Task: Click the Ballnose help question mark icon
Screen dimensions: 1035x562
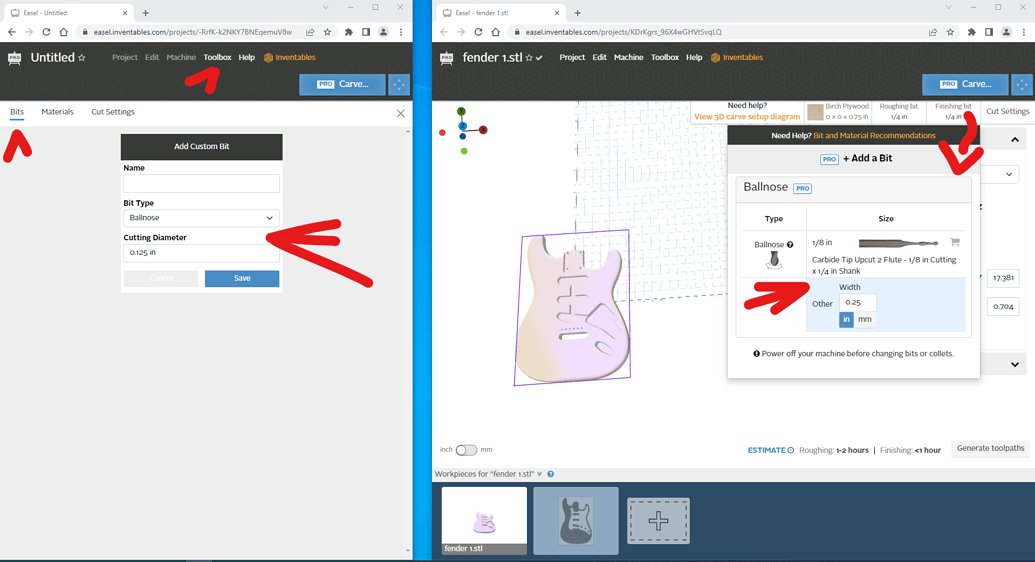Action: pyautogui.click(x=790, y=244)
